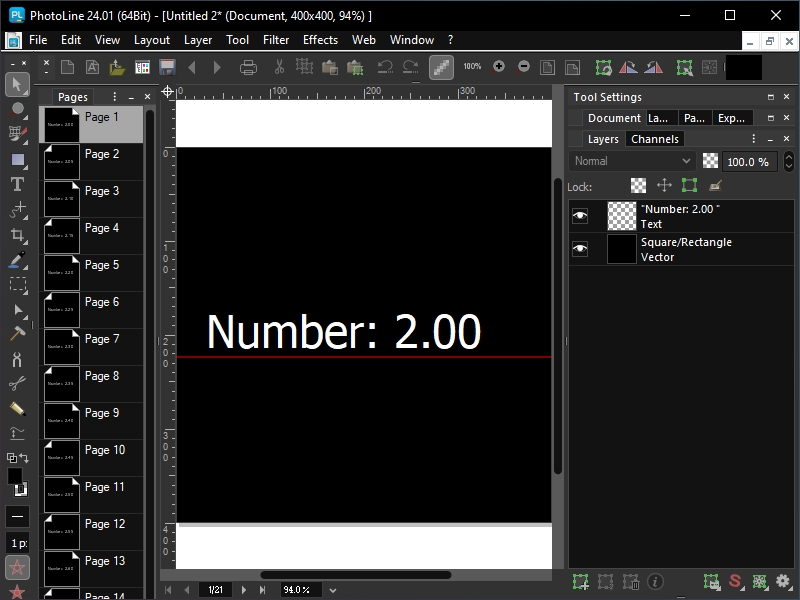The width and height of the screenshot is (800, 600).
Task: Click the foreground color swatch in toolbox
Action: 14,476
